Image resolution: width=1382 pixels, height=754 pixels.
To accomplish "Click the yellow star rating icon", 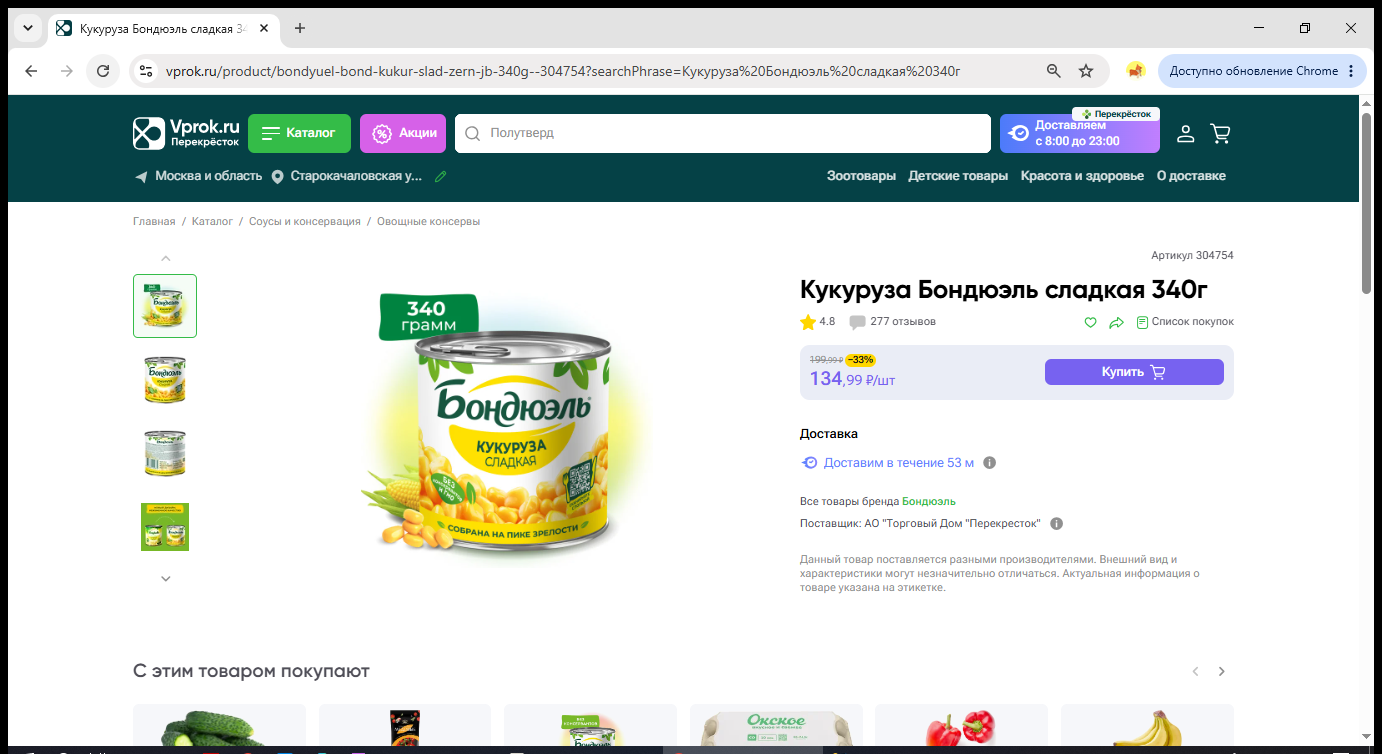I will pos(808,322).
